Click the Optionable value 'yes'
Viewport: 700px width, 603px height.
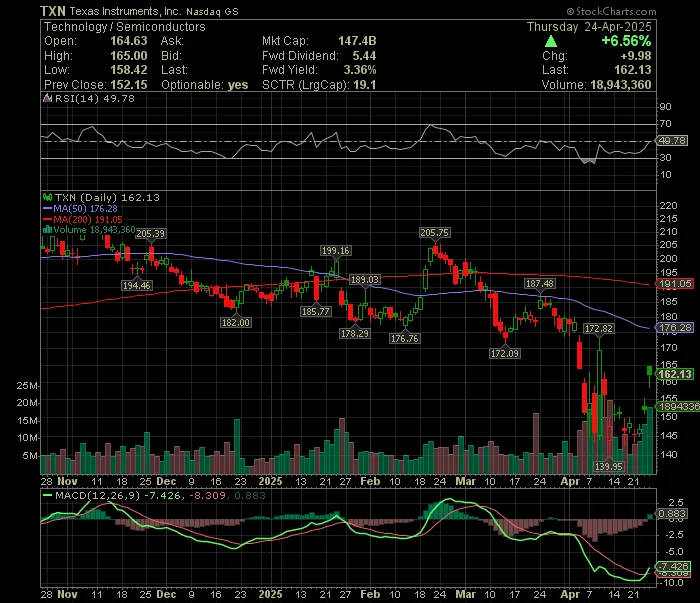238,85
